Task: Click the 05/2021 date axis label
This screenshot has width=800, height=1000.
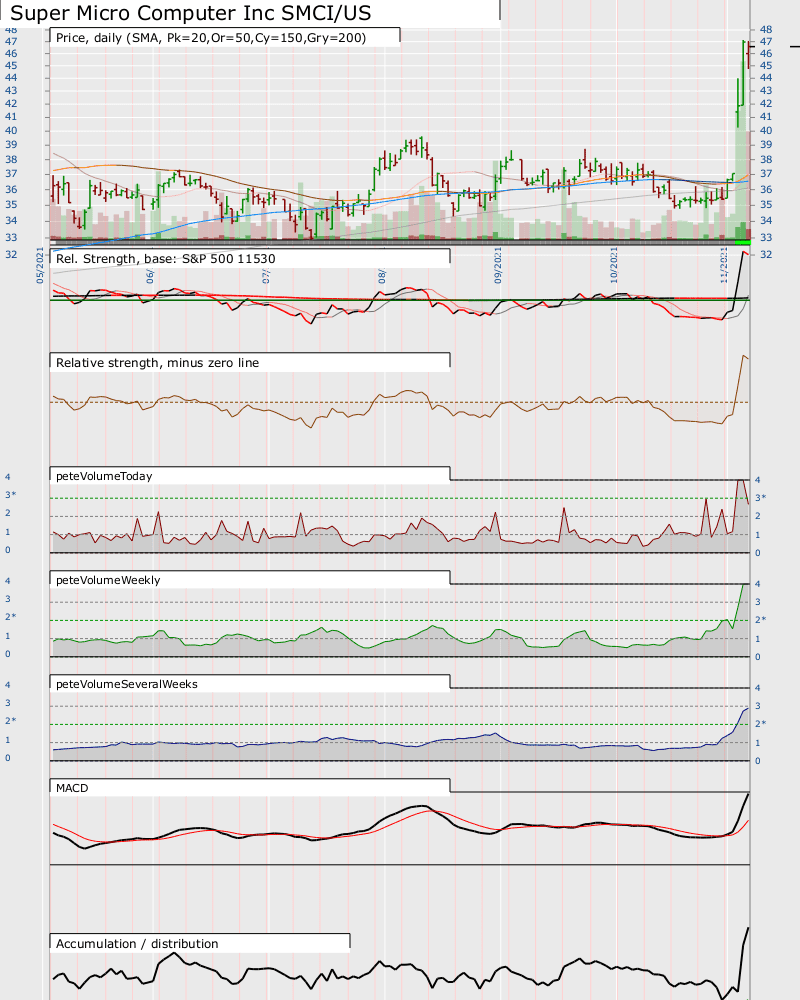Action: click(x=40, y=265)
